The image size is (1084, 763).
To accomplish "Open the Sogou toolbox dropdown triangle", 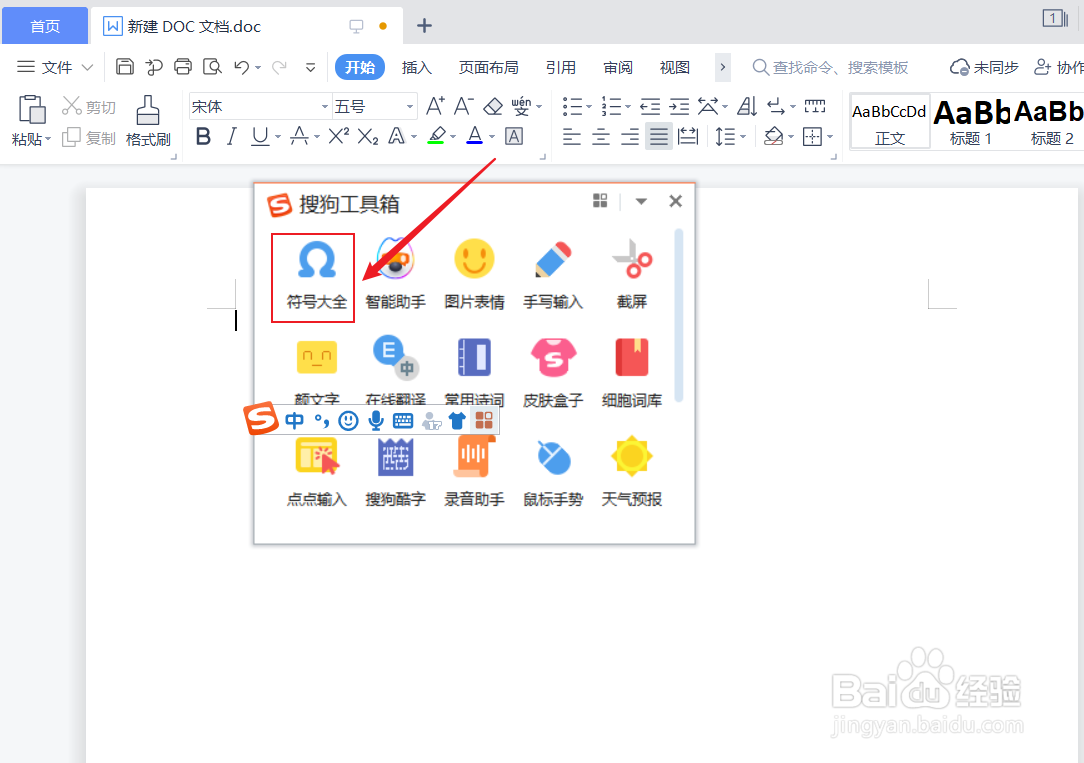I will 641,201.
